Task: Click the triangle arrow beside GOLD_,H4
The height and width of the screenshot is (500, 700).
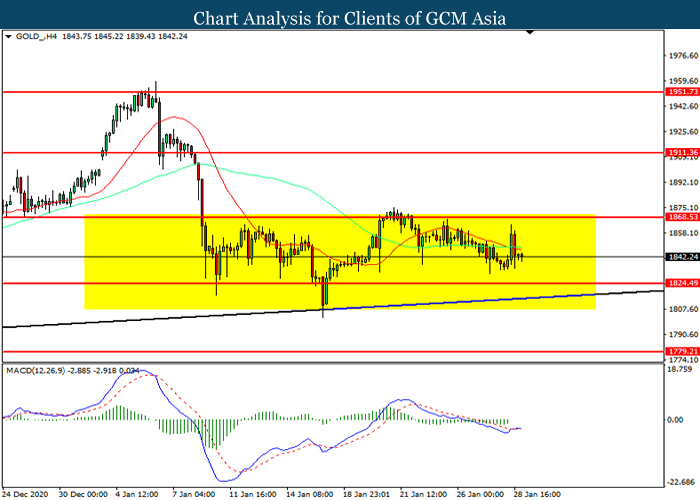Action: [x=9, y=37]
